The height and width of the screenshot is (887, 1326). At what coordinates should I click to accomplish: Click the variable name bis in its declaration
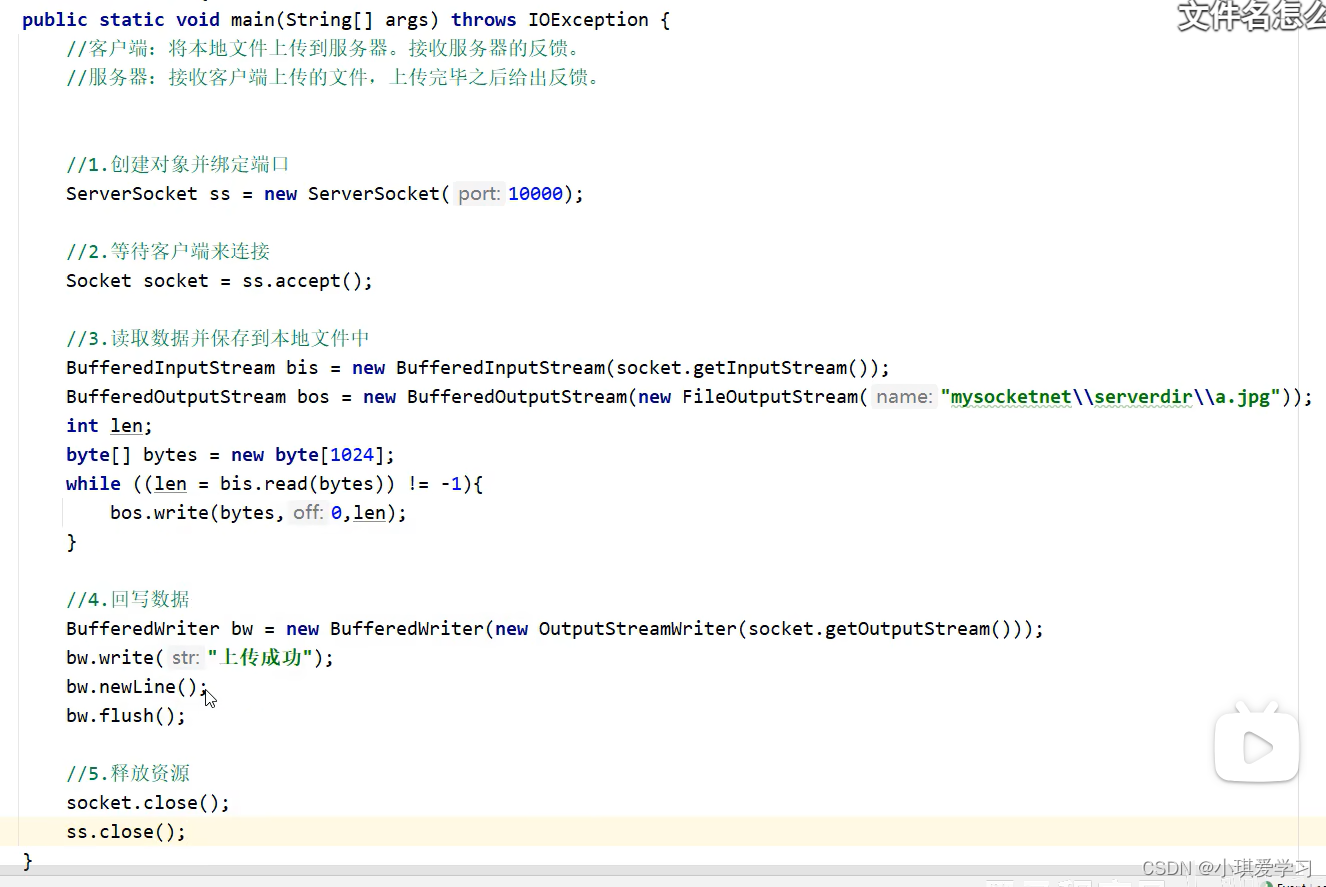(302, 367)
